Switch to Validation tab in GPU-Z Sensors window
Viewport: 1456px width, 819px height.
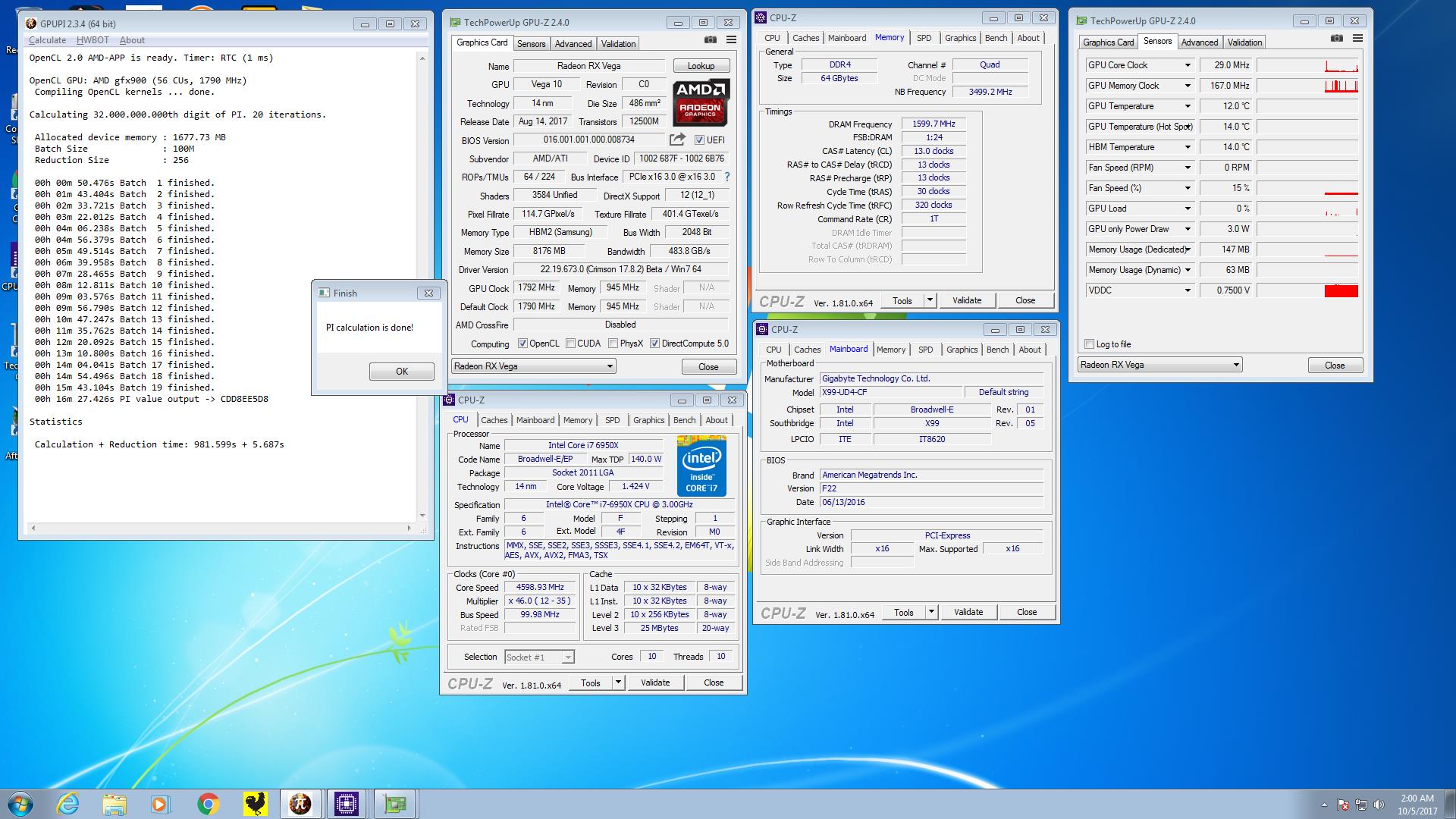(x=1244, y=42)
